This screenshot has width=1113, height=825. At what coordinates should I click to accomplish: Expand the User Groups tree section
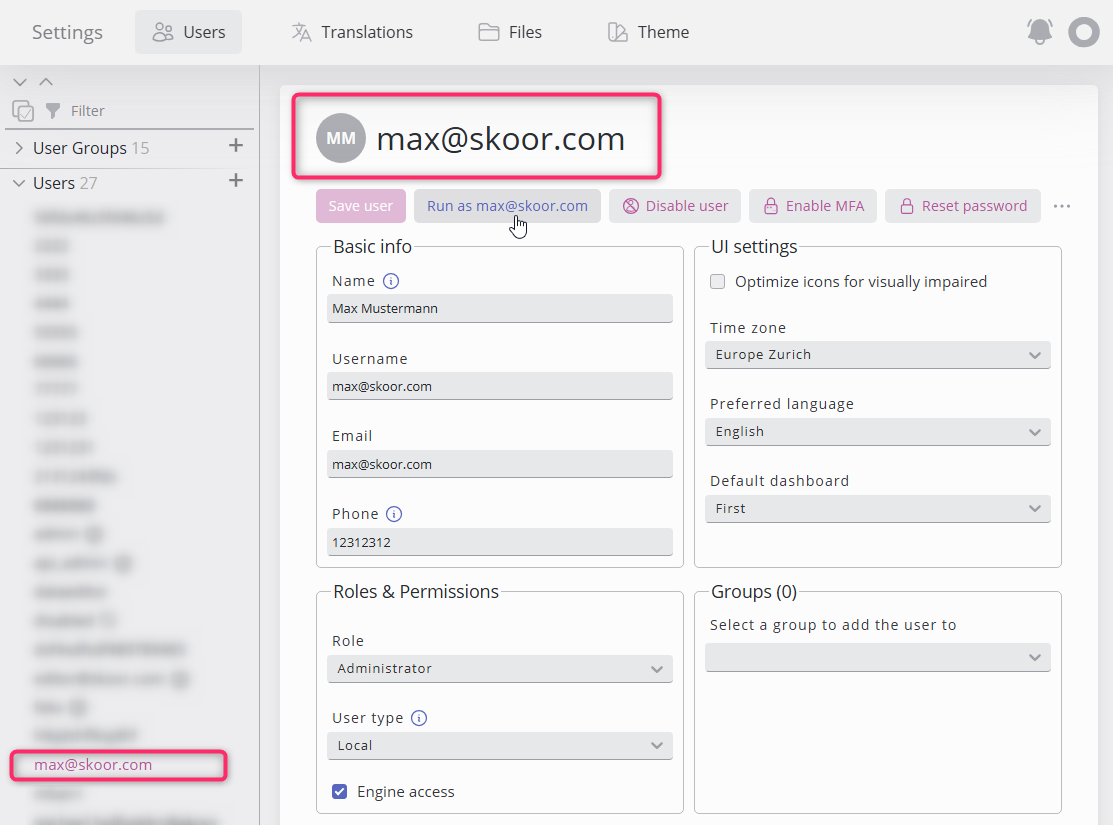[x=19, y=148]
